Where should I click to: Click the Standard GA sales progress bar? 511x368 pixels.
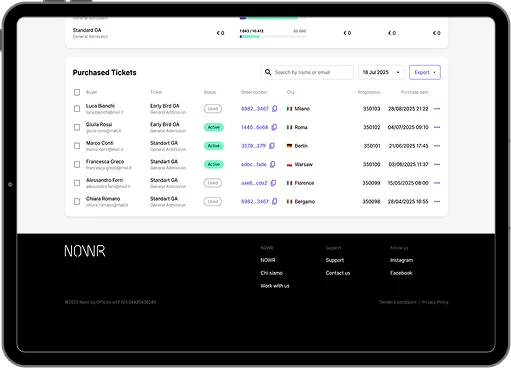(273, 37)
